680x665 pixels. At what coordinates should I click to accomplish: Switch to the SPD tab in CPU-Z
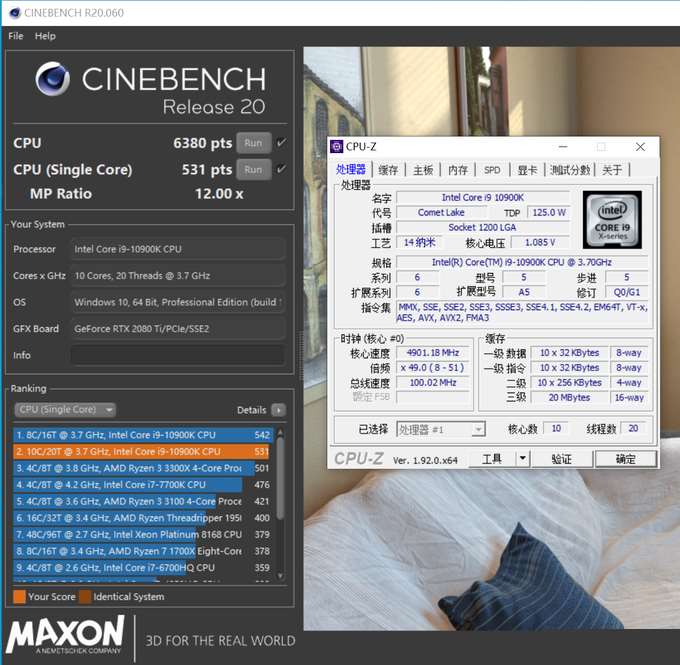coord(492,170)
